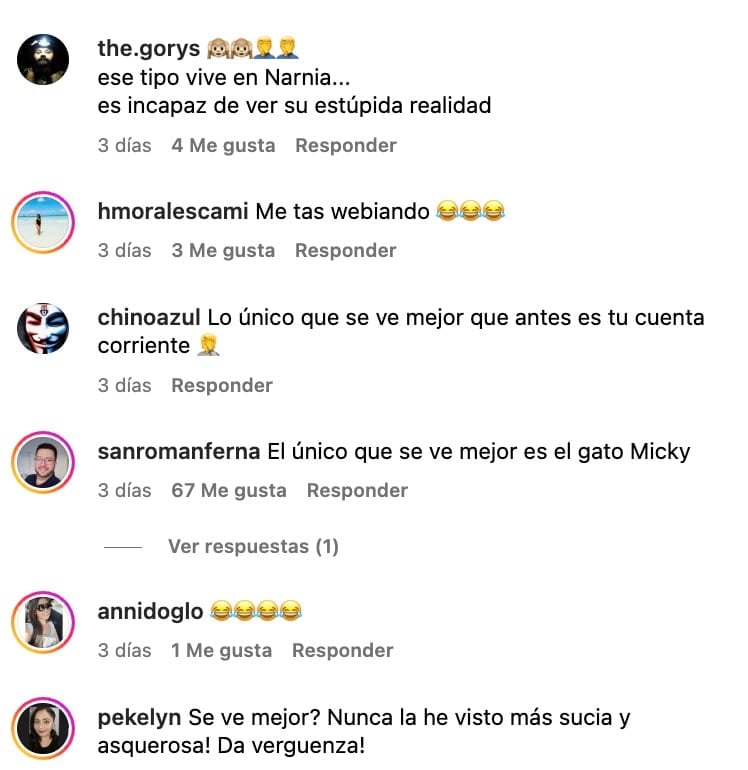
Task: Visit sanromanferna username link
Action: 179,452
